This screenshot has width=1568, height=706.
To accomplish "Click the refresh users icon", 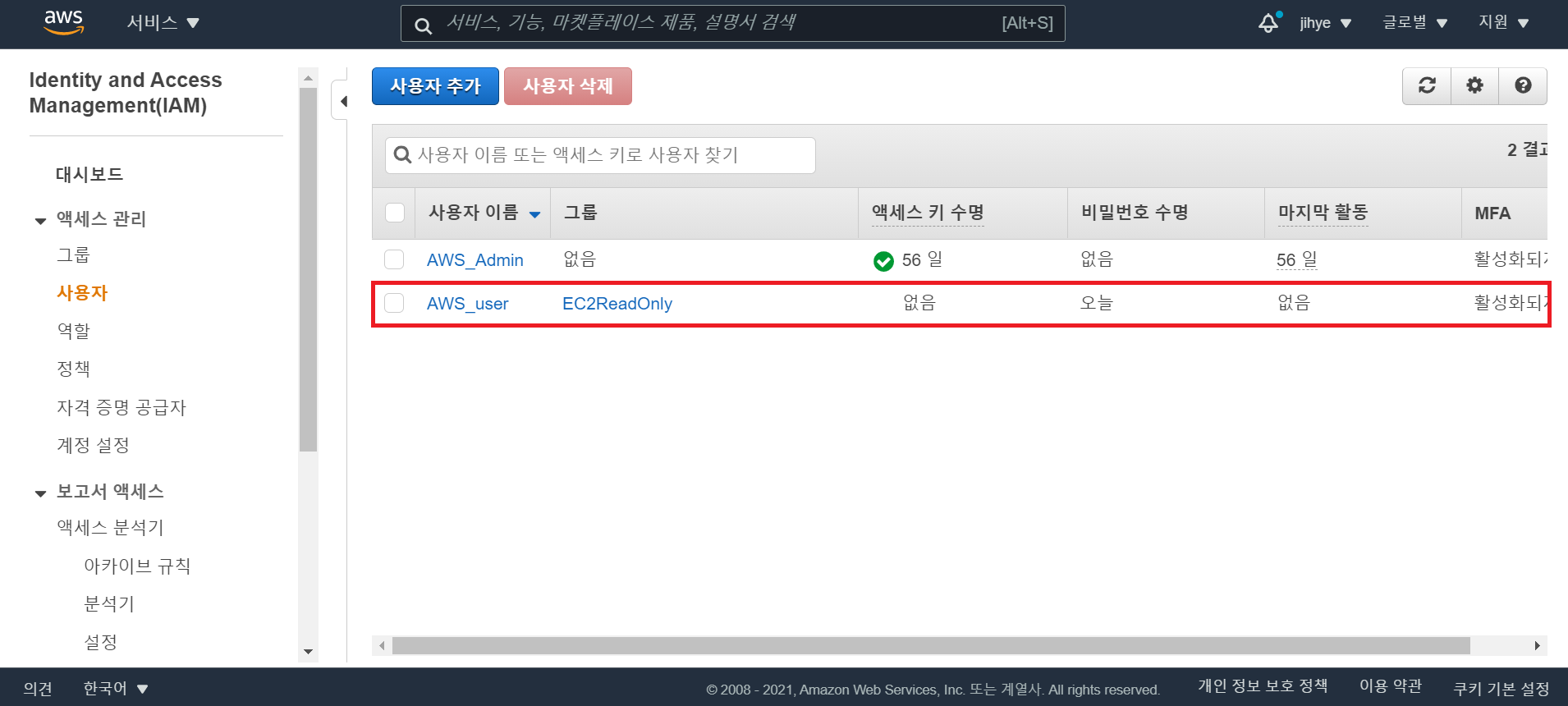I will point(1427,85).
